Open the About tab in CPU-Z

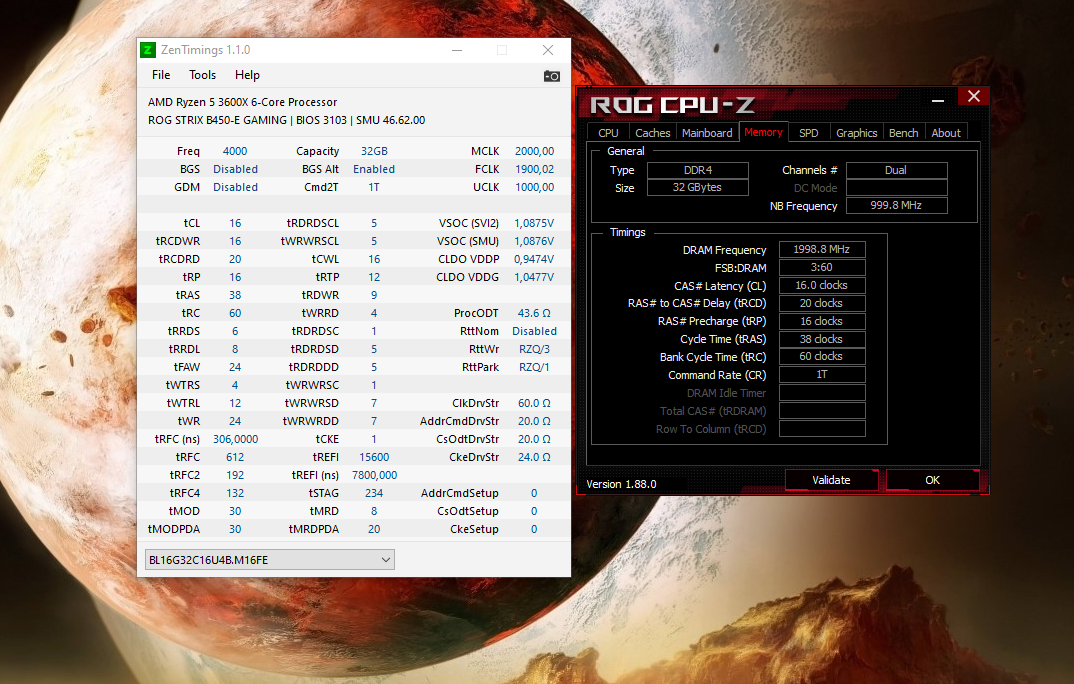[x=946, y=133]
